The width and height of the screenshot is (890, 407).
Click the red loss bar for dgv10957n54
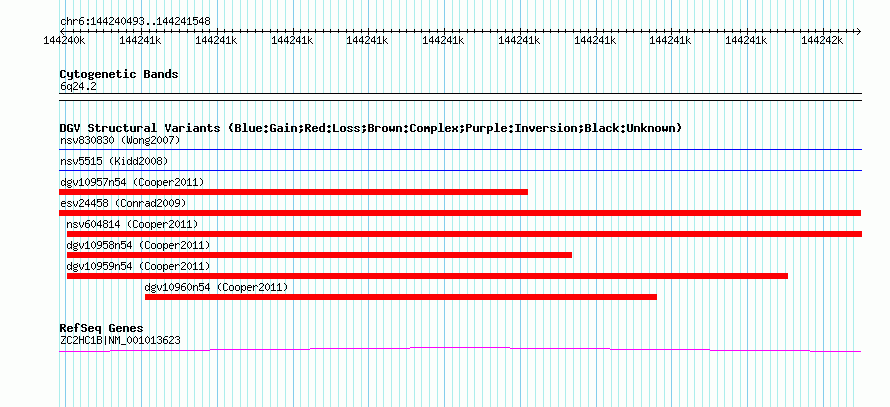click(293, 192)
